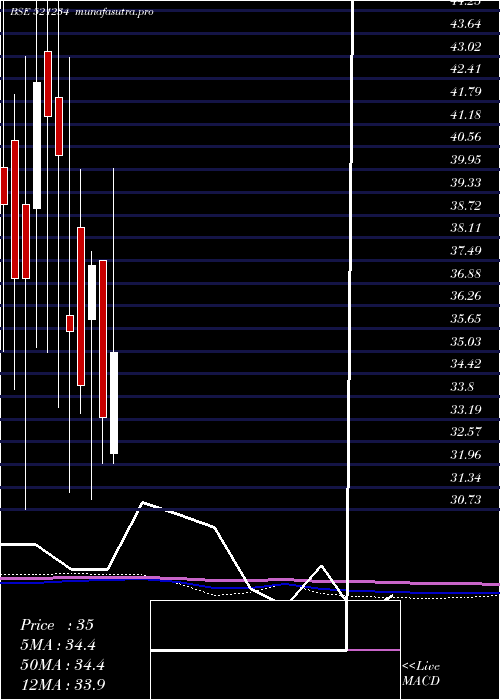
Task: Click the 32.57 price axis label
Action: tap(466, 432)
